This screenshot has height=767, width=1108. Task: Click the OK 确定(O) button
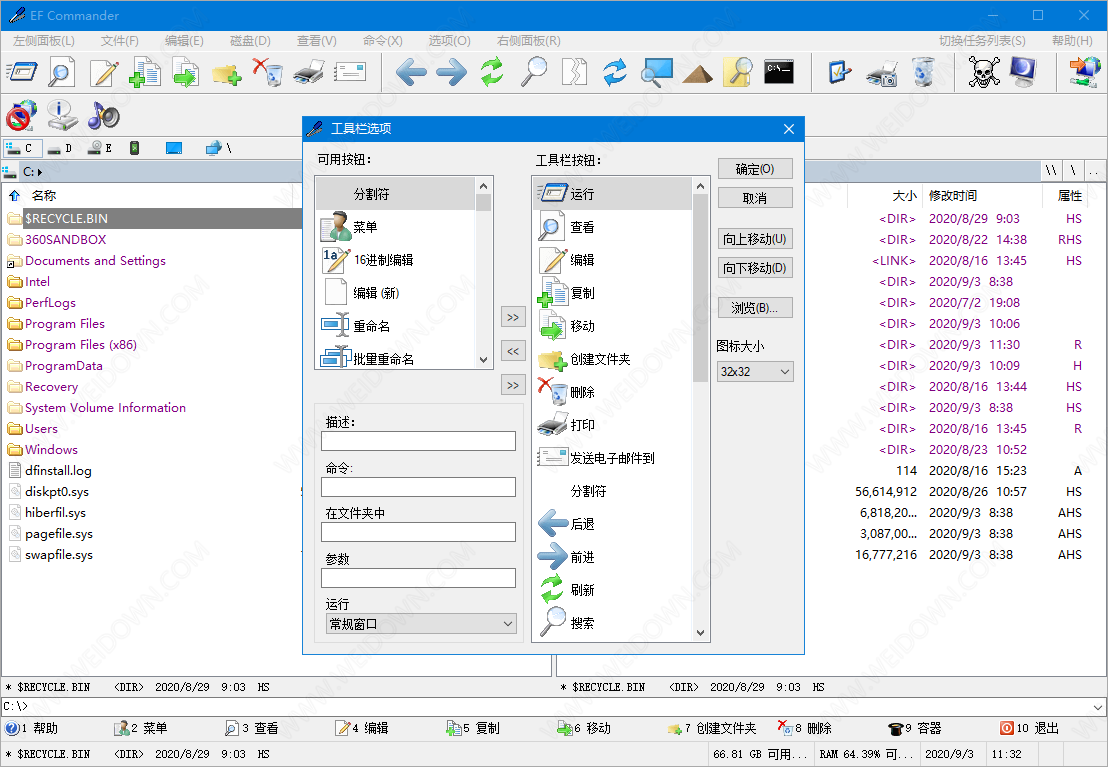[755, 169]
